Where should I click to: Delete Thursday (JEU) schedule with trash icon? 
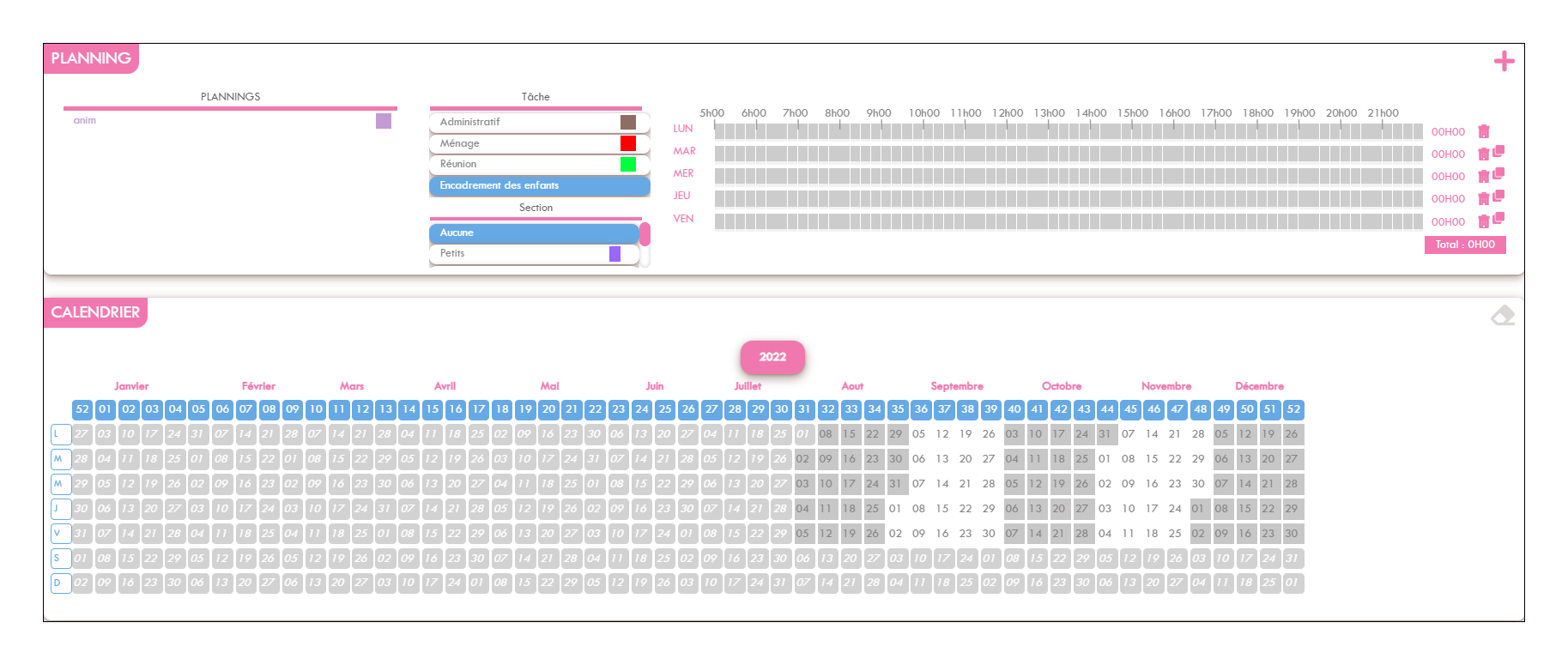1483,199
